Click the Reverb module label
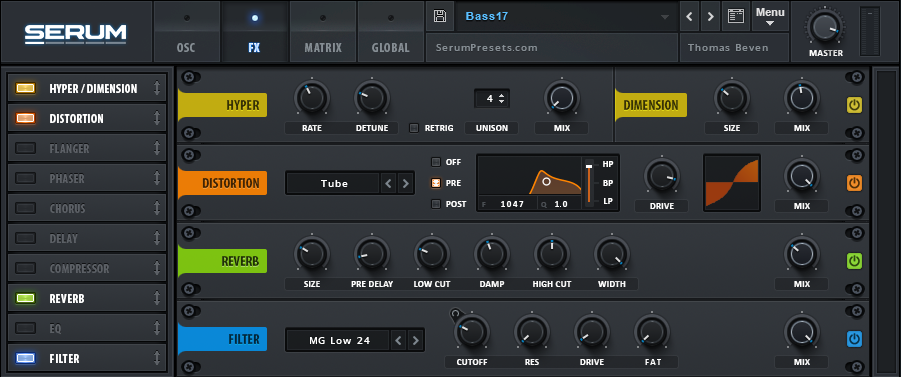901x377 pixels. coord(223,261)
